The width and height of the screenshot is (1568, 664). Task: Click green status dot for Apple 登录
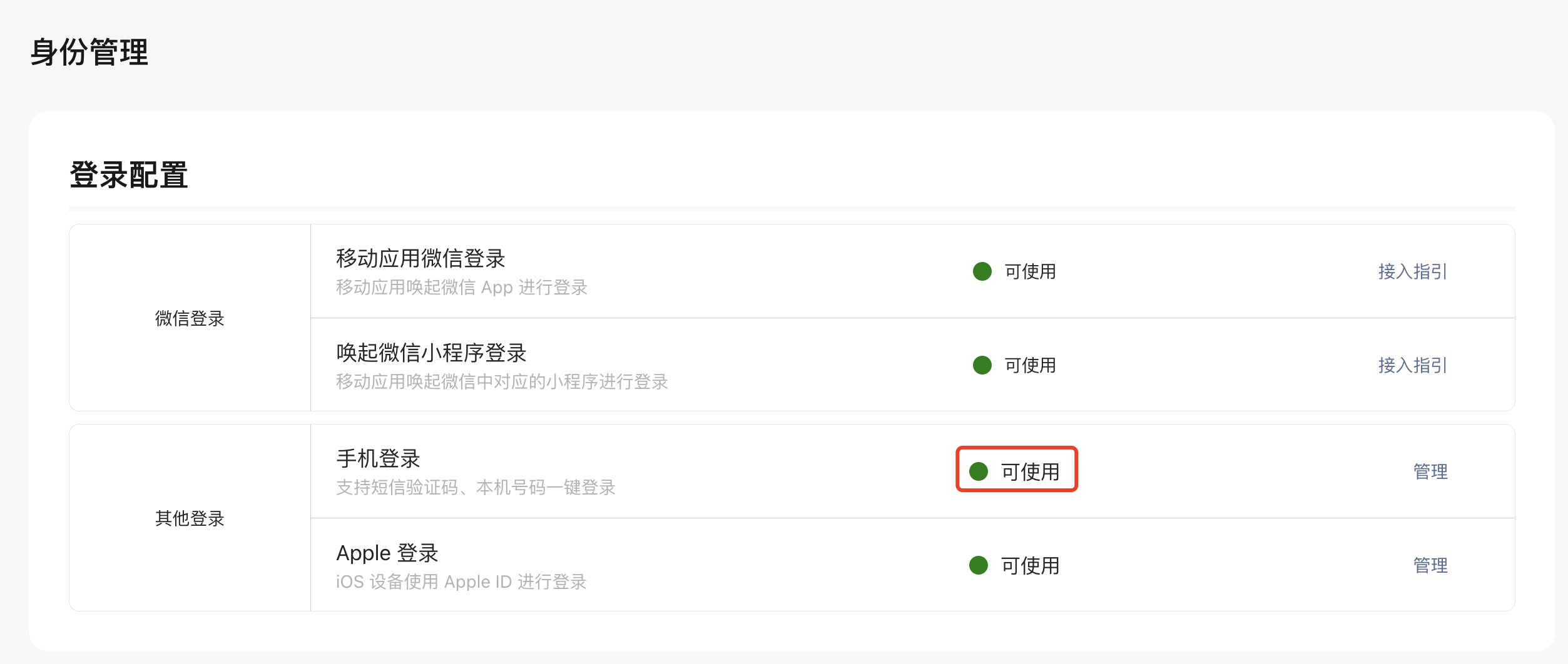pos(978,565)
